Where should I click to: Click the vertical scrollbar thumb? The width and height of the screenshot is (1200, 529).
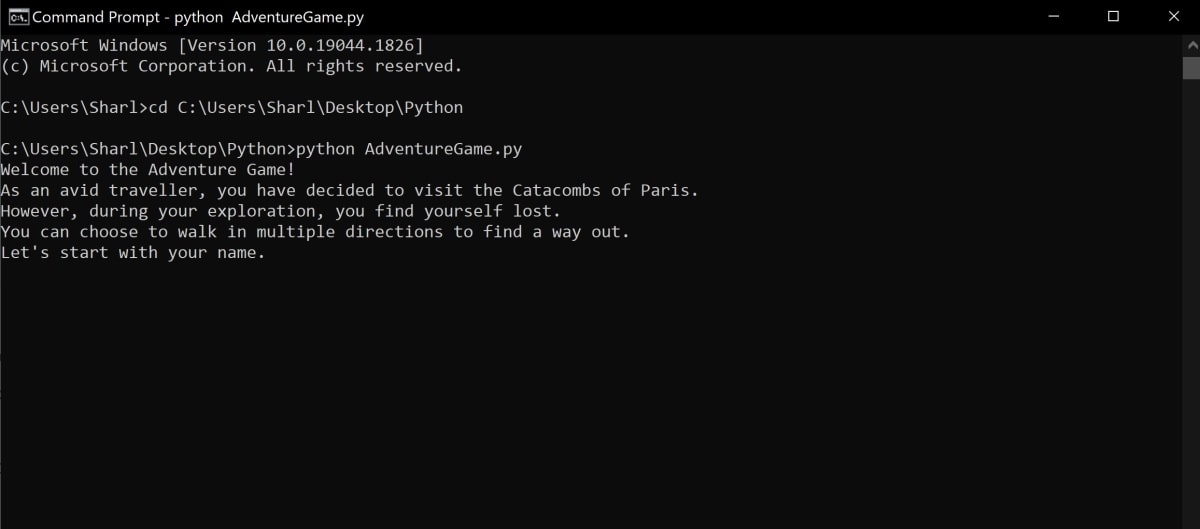tap(1191, 67)
